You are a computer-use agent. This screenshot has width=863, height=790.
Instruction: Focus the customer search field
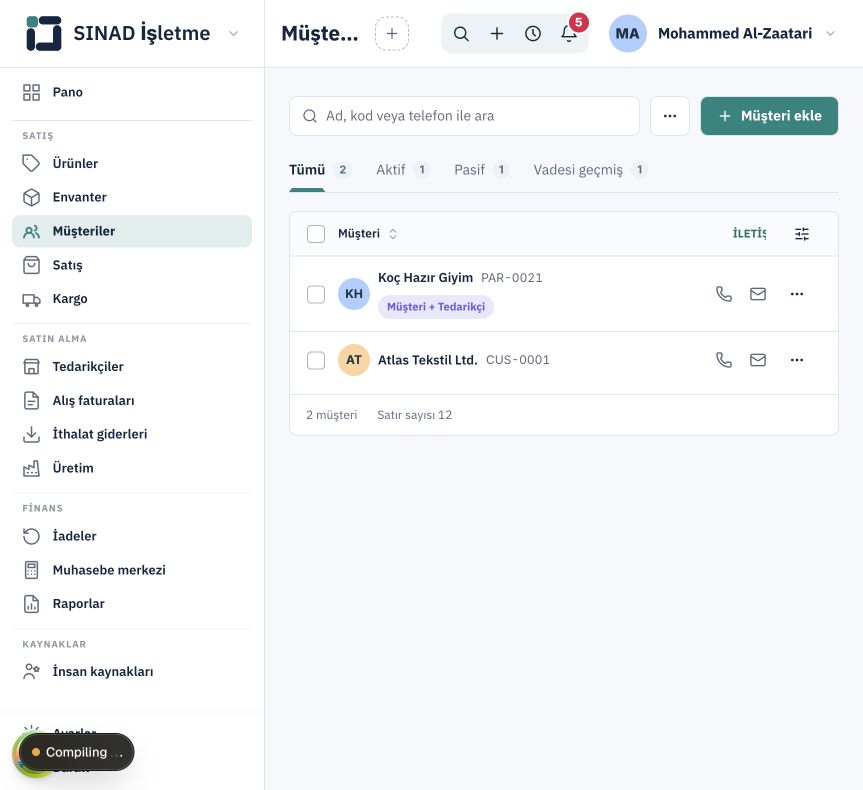tap(465, 116)
